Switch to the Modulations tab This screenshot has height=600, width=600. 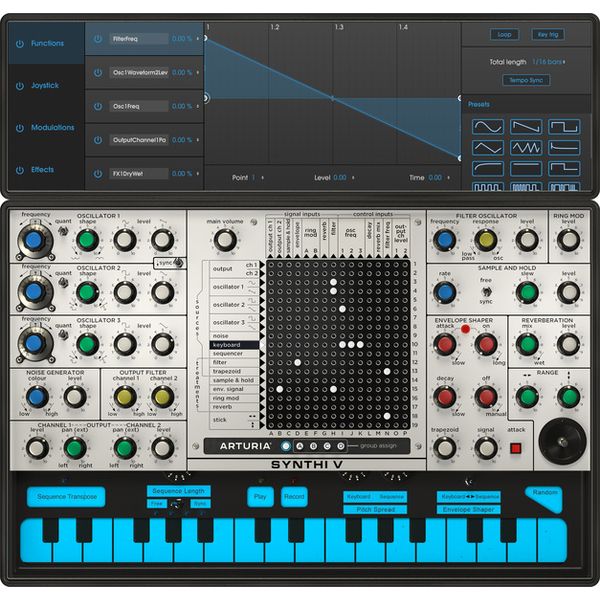pos(47,127)
